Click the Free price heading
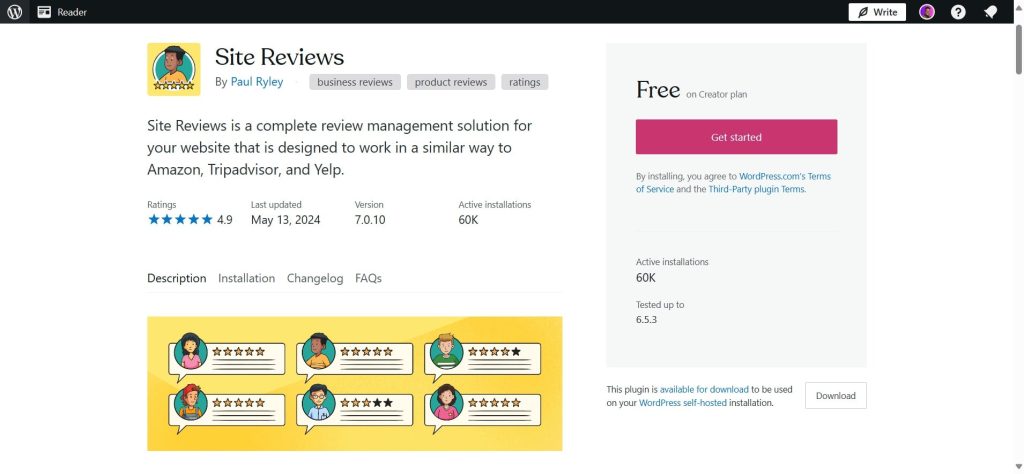1024x474 pixels. pyautogui.click(x=658, y=90)
